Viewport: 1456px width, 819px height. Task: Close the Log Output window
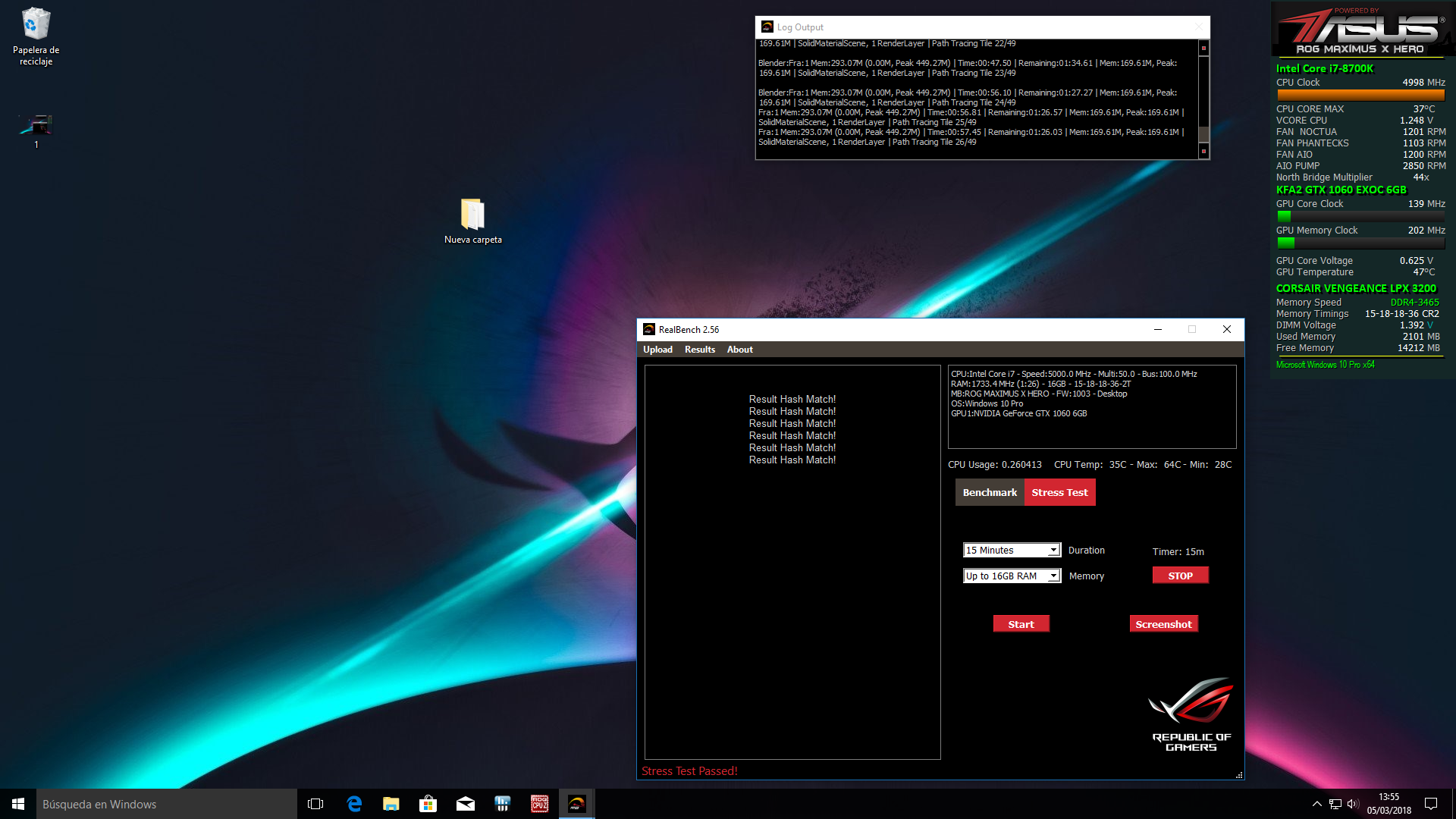[x=1198, y=27]
